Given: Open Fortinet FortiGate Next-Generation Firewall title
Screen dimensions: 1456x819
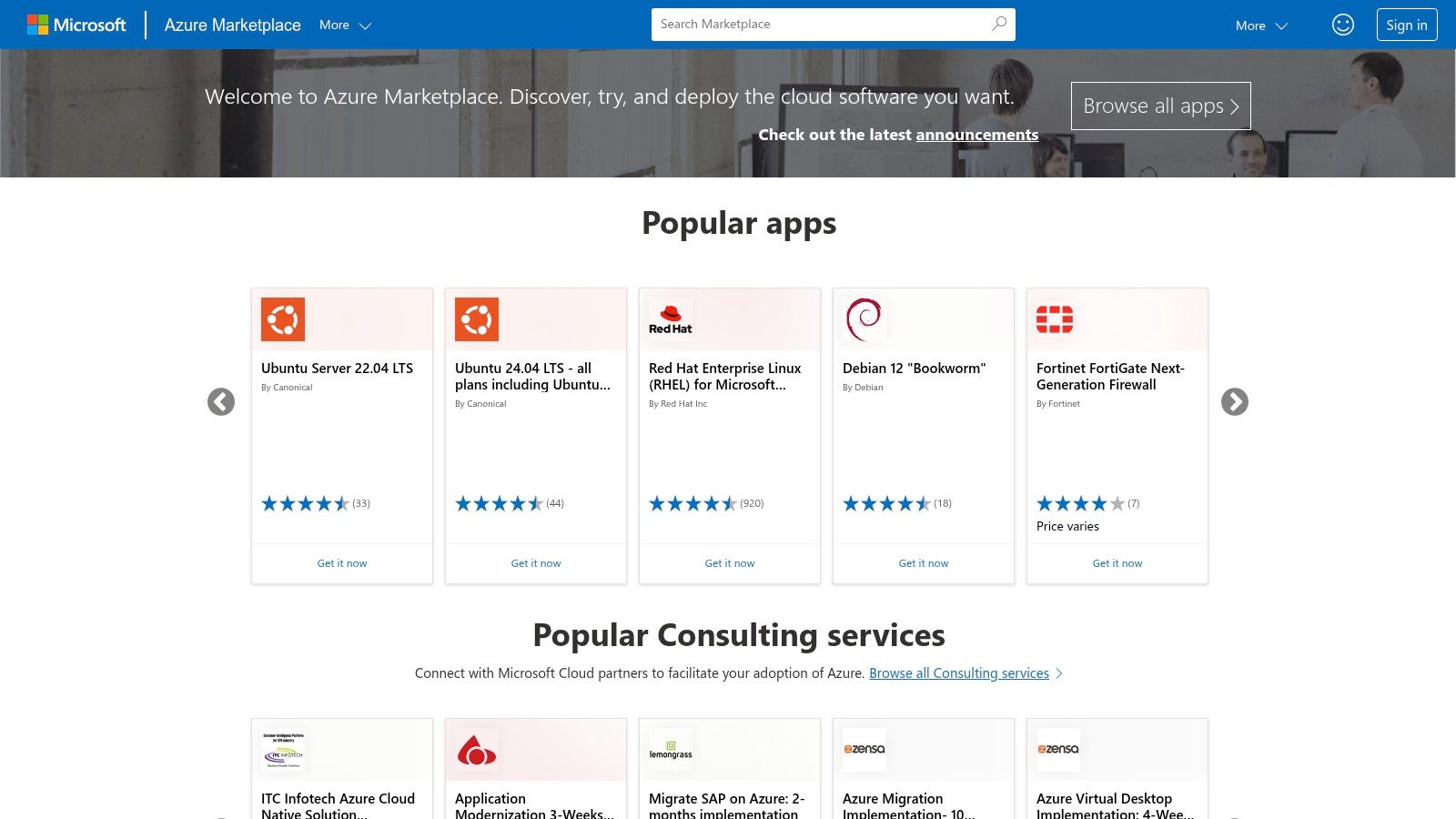Looking at the screenshot, I should click(1110, 377).
